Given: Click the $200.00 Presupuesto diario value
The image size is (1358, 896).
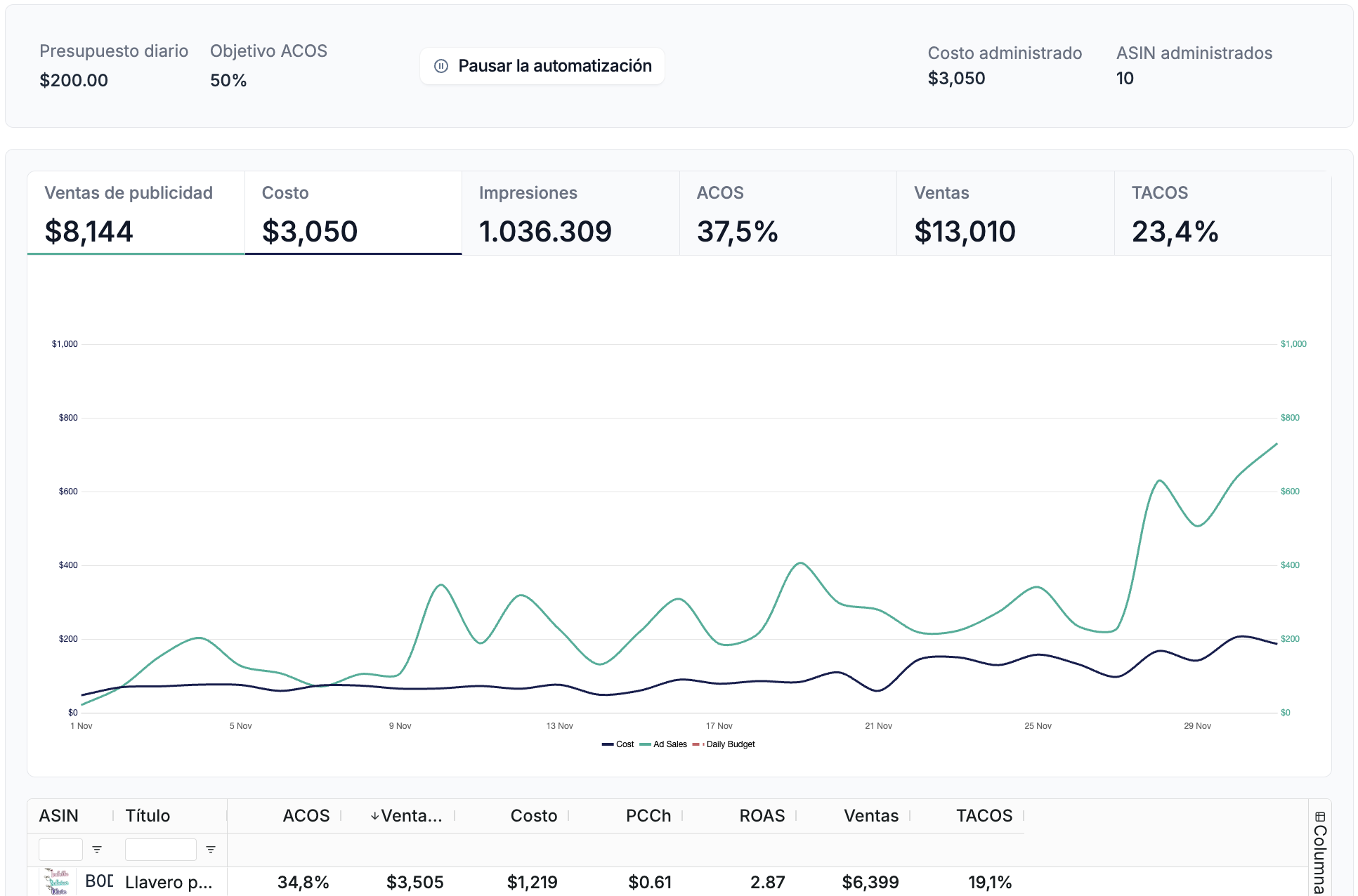Looking at the screenshot, I should coord(74,80).
